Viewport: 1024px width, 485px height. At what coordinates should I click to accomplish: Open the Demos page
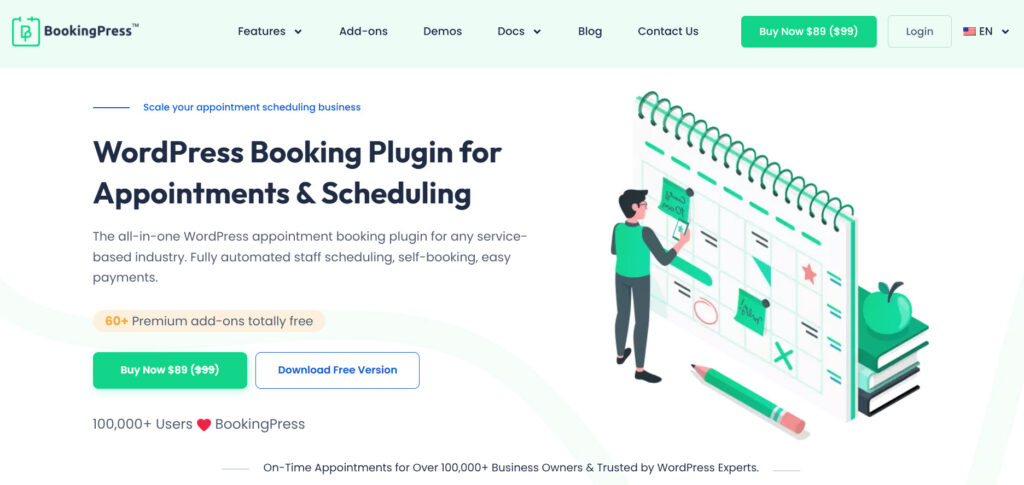point(442,31)
